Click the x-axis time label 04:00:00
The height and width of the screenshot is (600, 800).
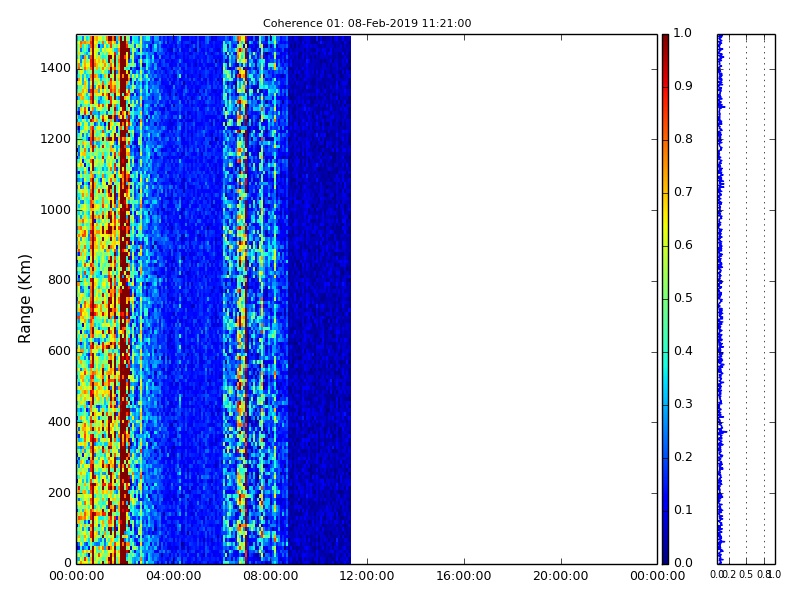tap(173, 576)
